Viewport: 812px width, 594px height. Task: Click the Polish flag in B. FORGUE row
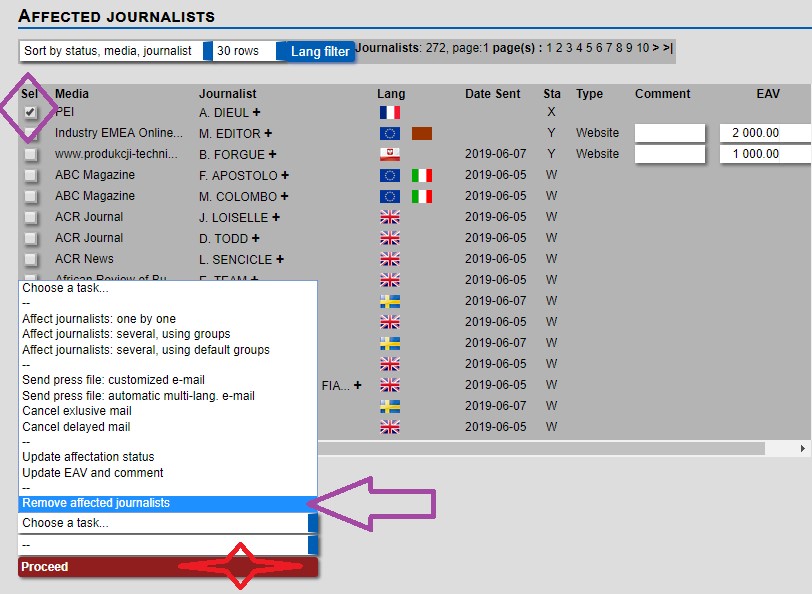(390, 154)
